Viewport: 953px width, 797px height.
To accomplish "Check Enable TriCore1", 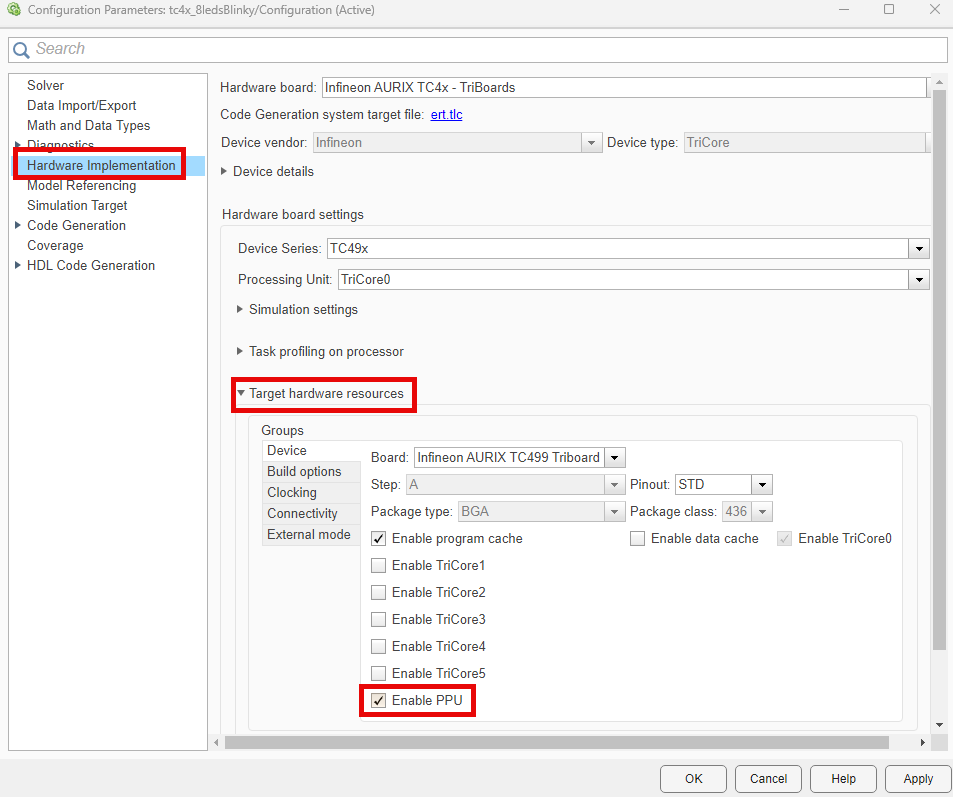I will pos(378,565).
